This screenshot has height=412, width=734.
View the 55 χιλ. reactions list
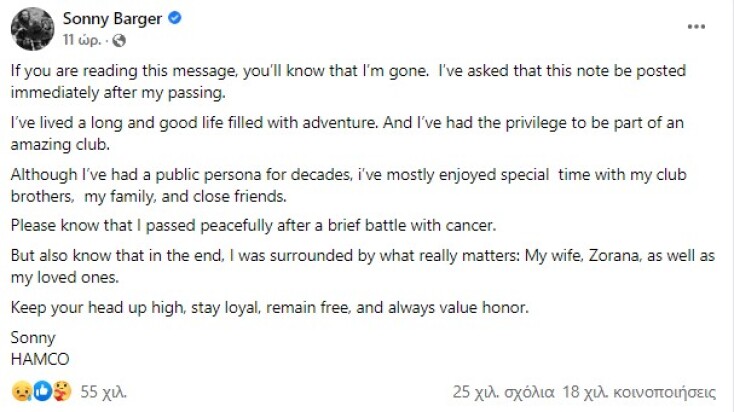103,390
